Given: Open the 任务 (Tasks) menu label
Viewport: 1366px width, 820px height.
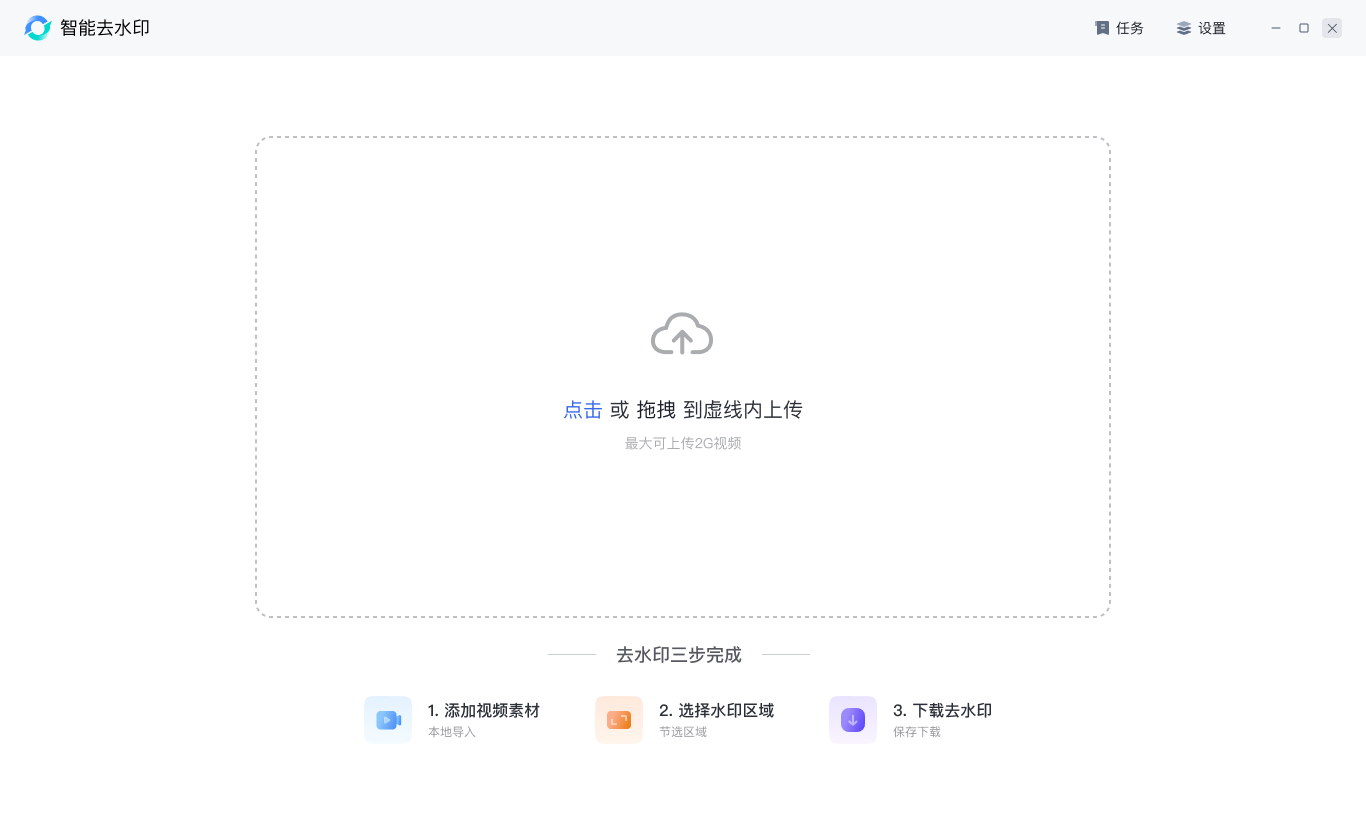Looking at the screenshot, I should pyautogui.click(x=1130, y=28).
